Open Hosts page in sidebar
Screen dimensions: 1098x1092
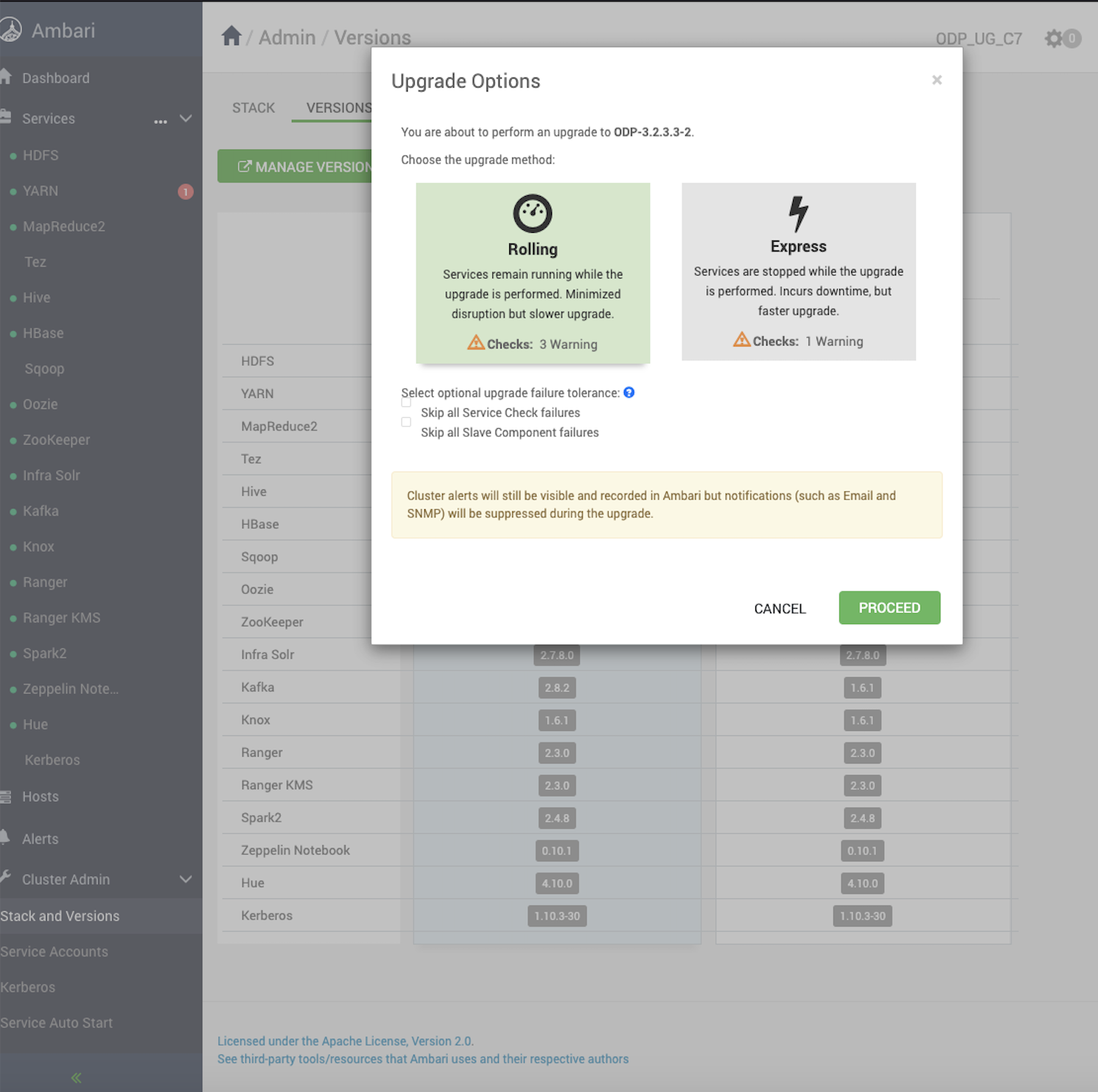click(x=41, y=797)
